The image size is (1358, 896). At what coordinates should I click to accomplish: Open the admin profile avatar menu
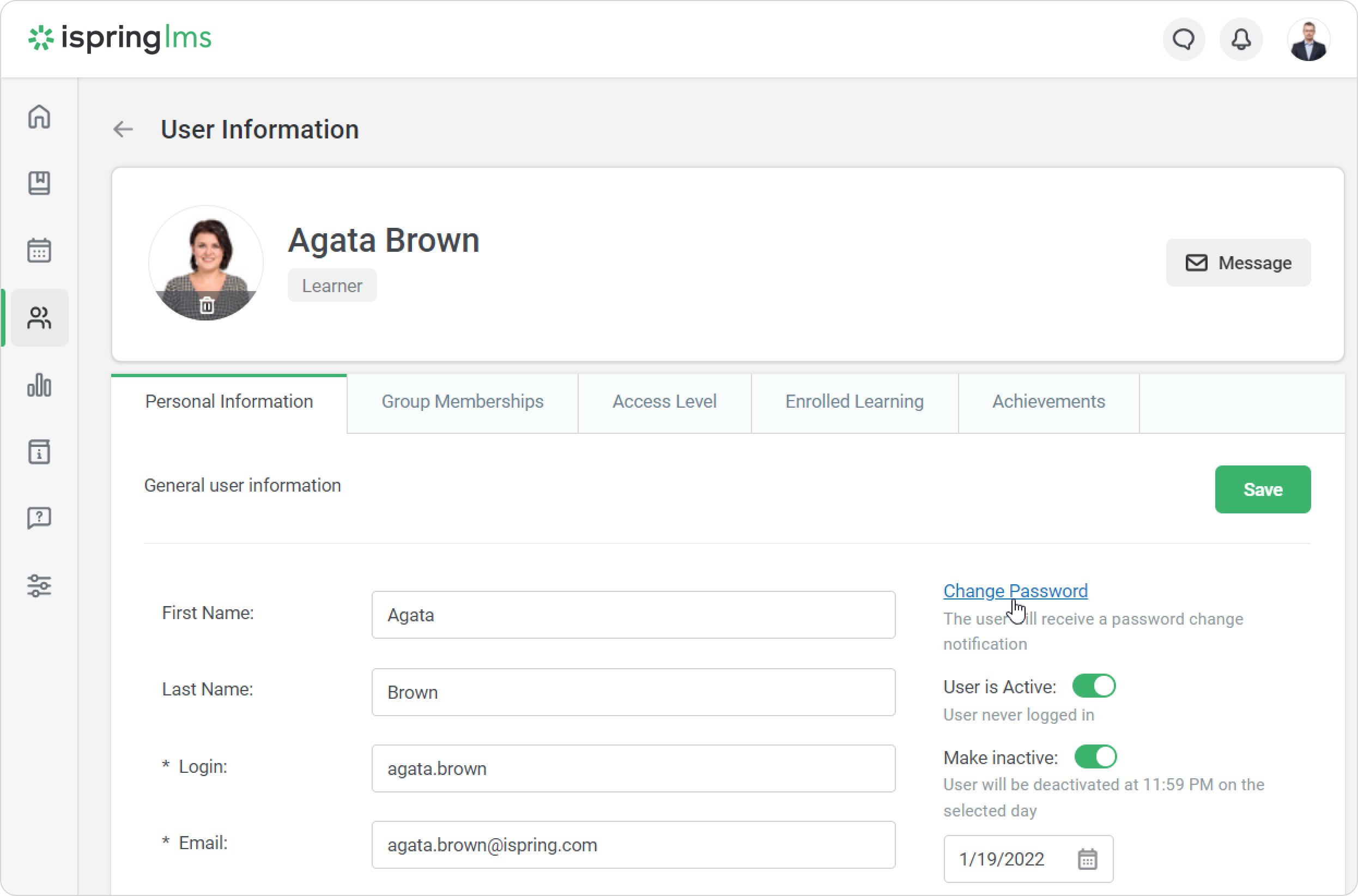[x=1308, y=39]
